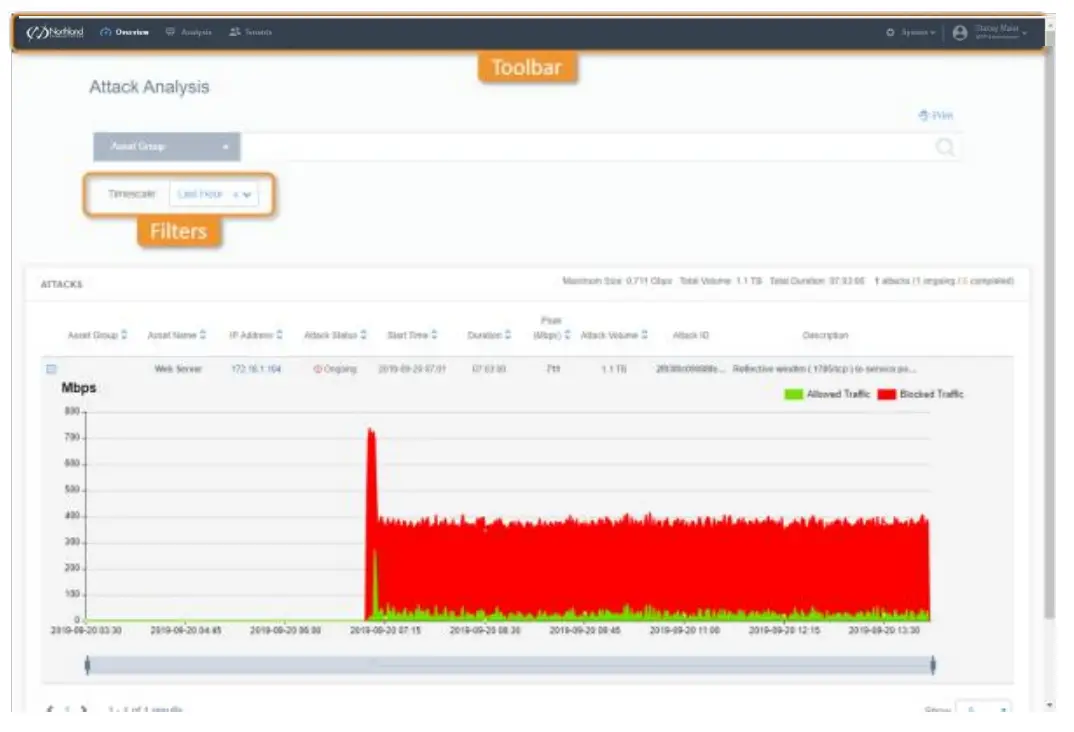Click inside the asset search field
Image resolution: width=1074 pixels, height=732 pixels.
coord(587,147)
